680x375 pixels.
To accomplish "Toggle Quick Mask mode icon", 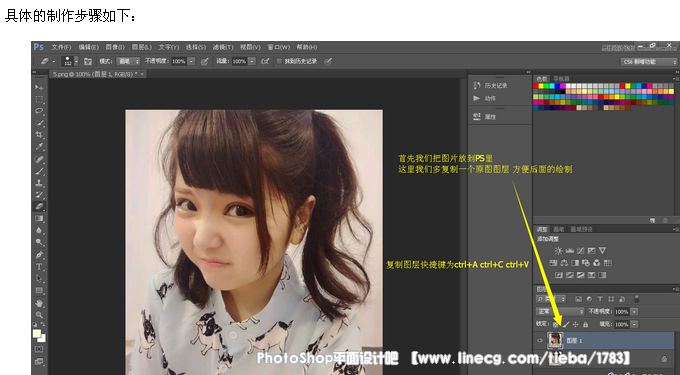I will click(39, 349).
